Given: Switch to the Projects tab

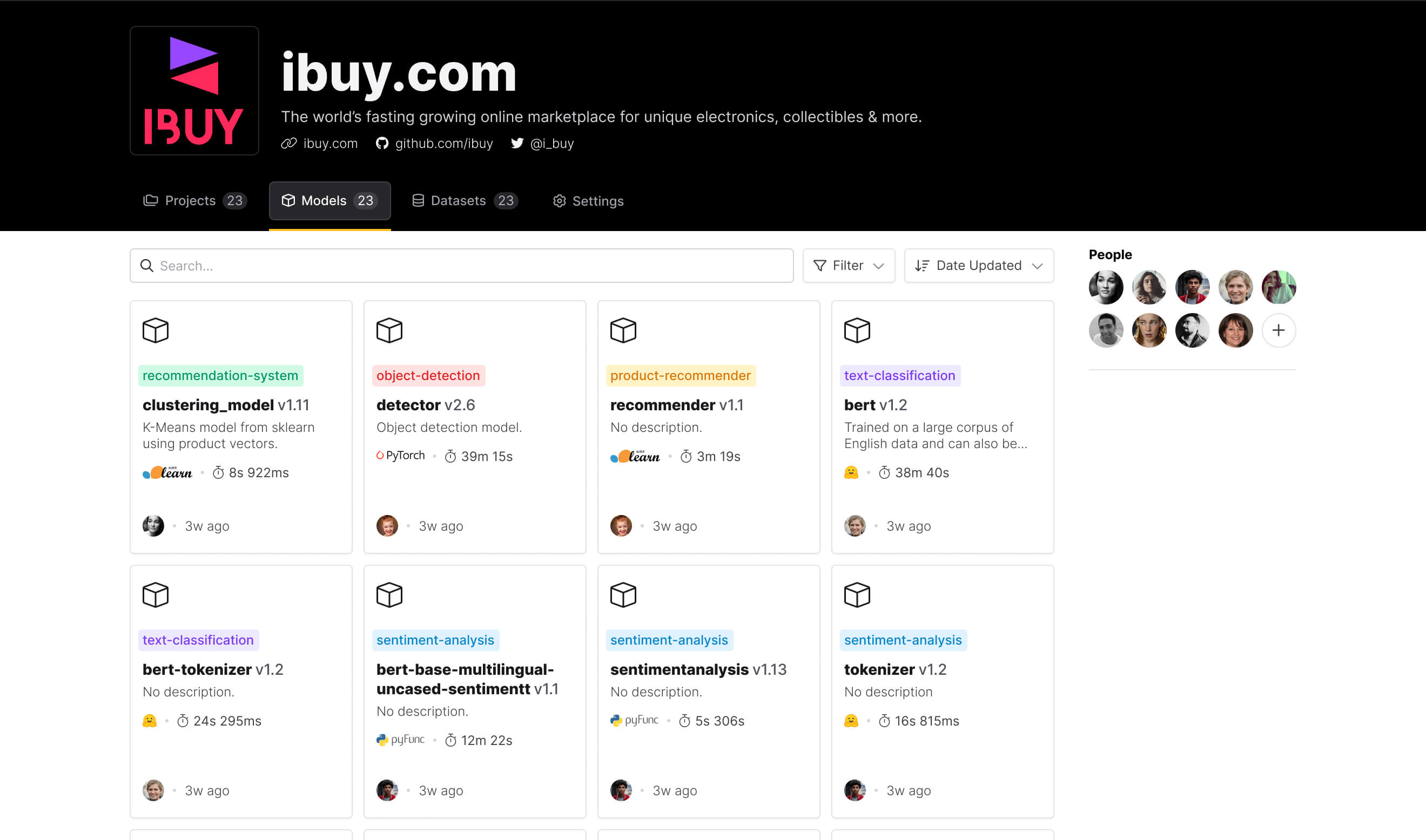Looking at the screenshot, I should point(195,200).
